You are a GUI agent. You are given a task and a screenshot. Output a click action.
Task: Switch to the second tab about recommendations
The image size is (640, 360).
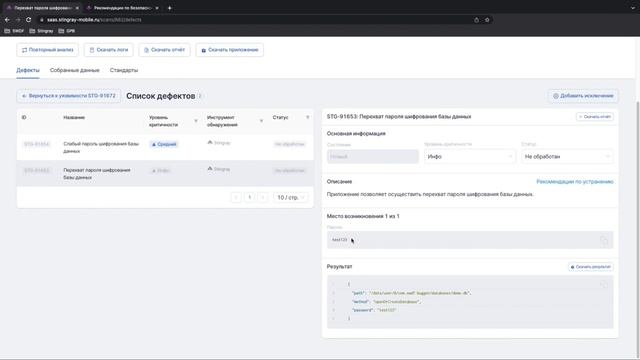(122, 8)
